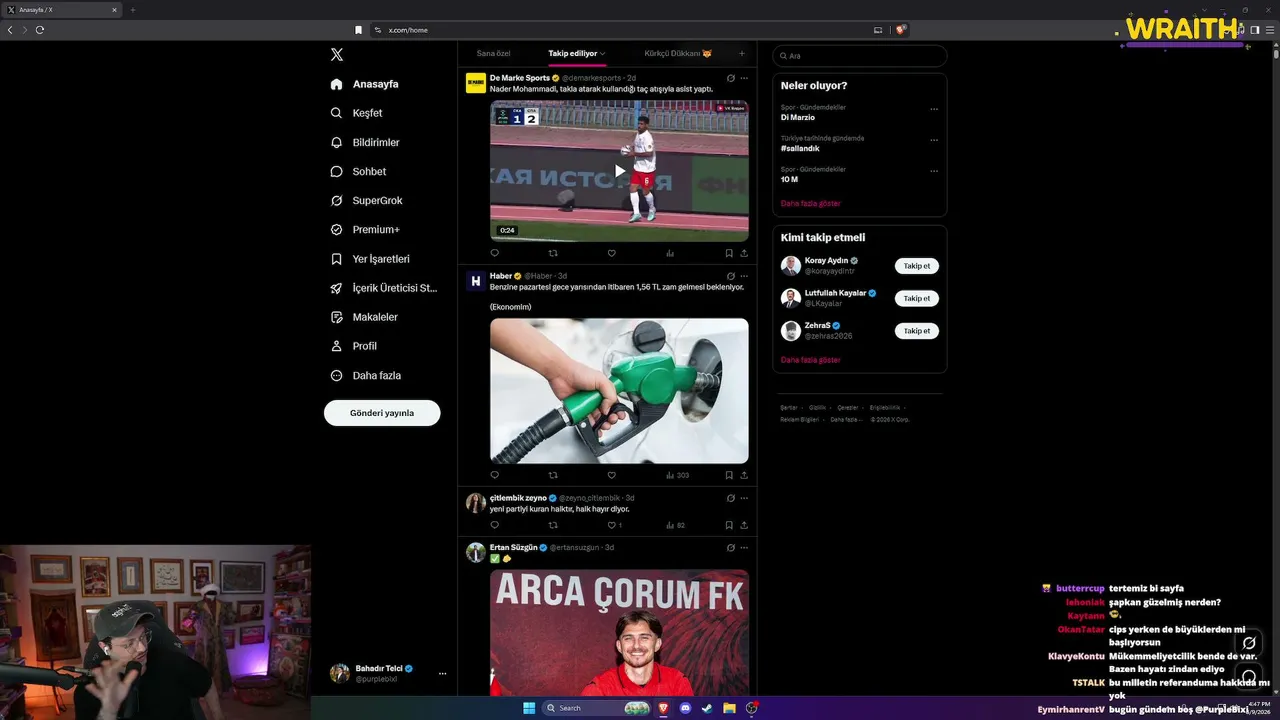Image resolution: width=1280 pixels, height=720 pixels.
Task: Open more options for De Marke Sports post
Action: pyautogui.click(x=744, y=78)
